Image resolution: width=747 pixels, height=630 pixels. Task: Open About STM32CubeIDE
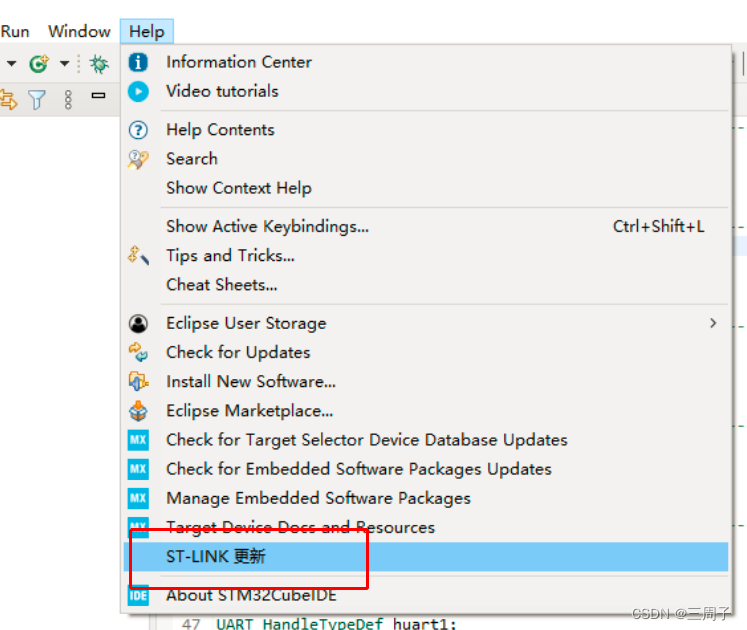click(426, 595)
